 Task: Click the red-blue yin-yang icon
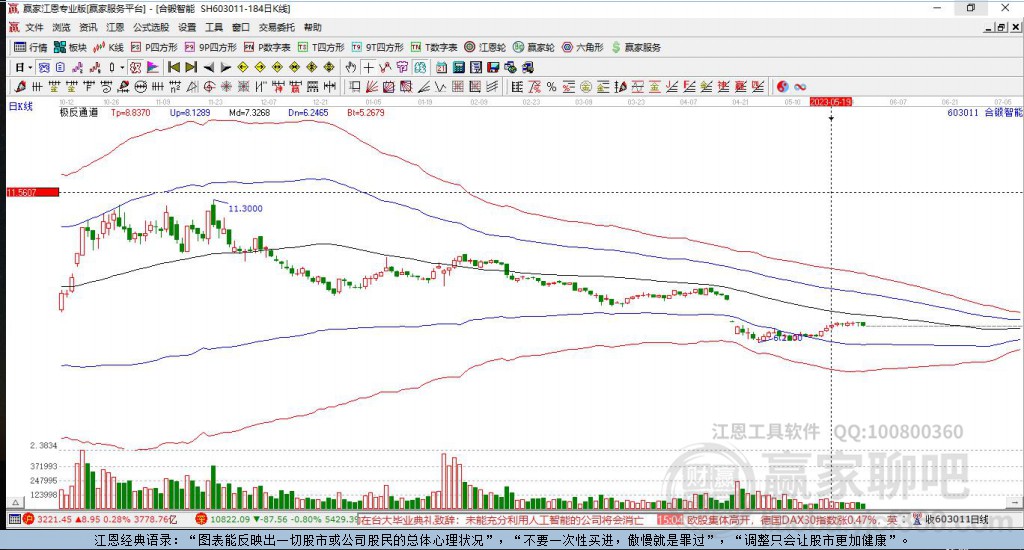tap(782, 87)
